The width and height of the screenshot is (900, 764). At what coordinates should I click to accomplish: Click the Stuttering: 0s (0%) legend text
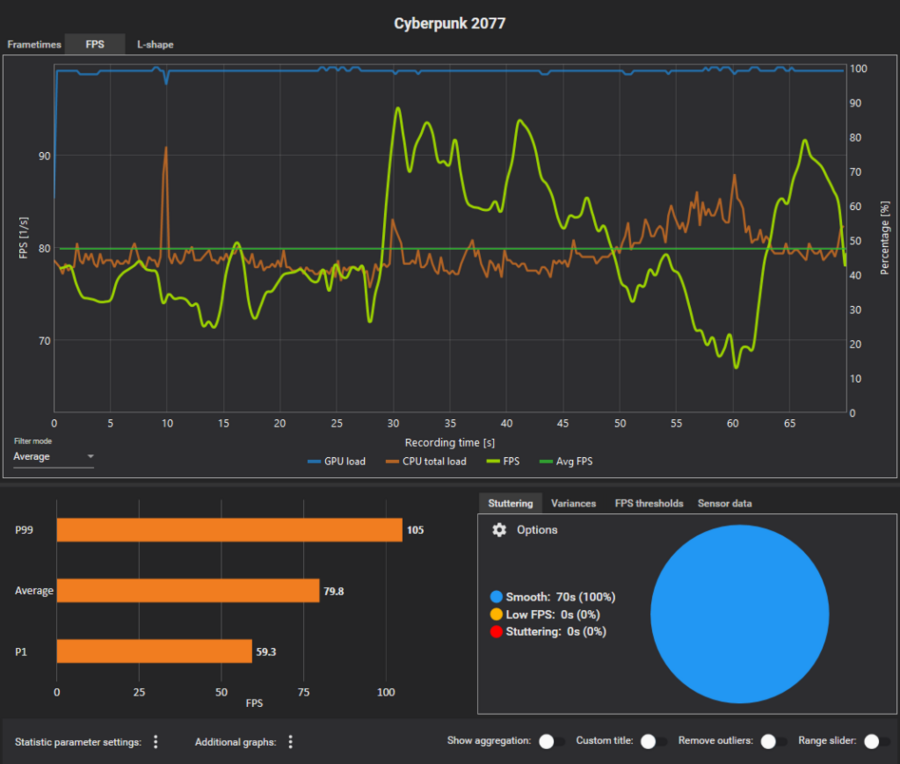click(x=556, y=631)
